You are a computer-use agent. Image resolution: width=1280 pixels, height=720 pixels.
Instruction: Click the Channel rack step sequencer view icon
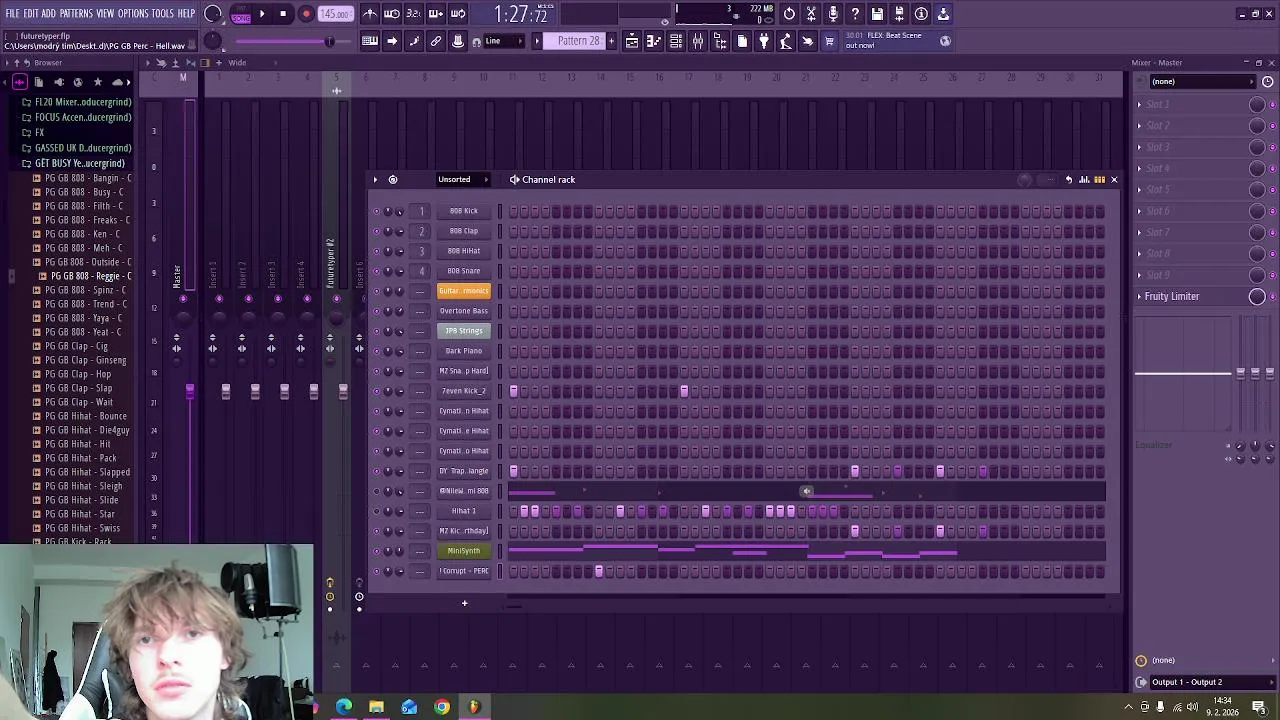pos(1099,180)
